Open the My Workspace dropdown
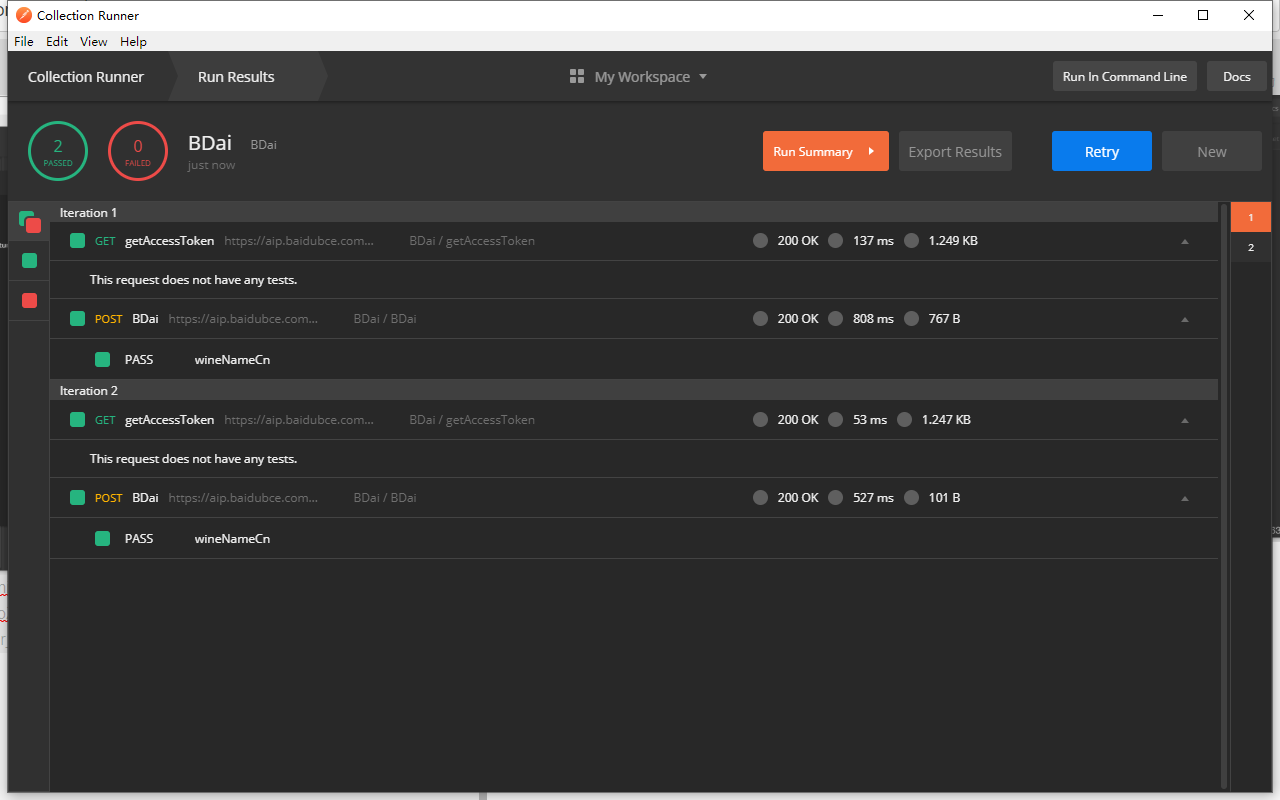Viewport: 1280px width, 800px height. [x=650, y=77]
